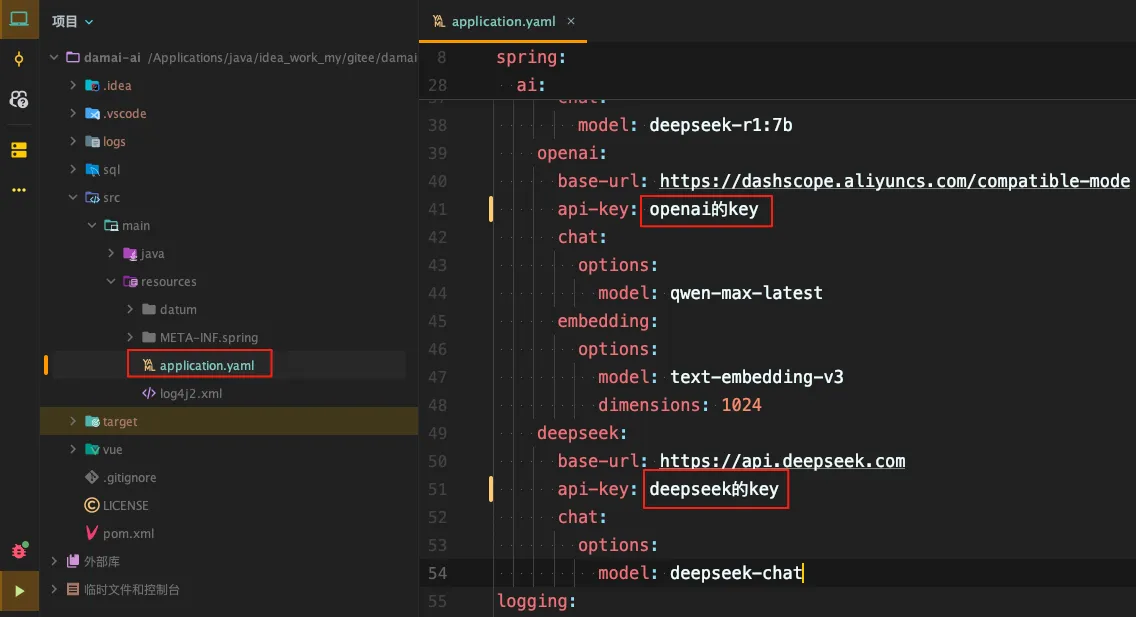Expand the META-INF.spring folder
Image resolution: width=1136 pixels, height=617 pixels.
(130, 338)
